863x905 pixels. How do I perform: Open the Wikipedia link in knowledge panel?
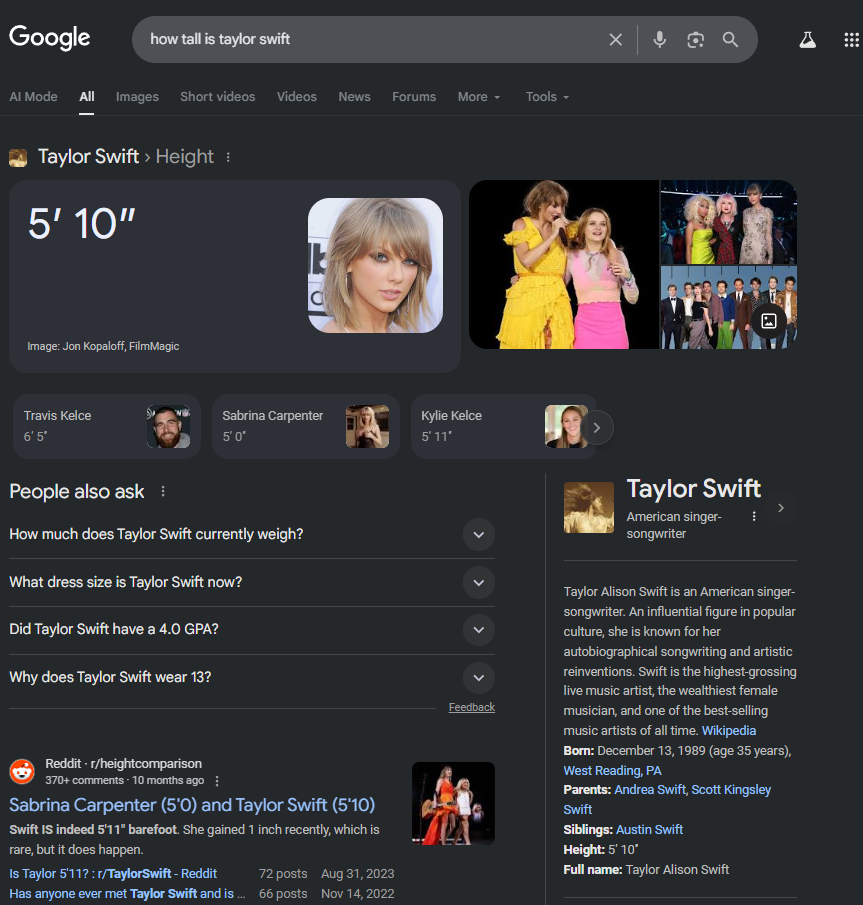[x=728, y=731]
